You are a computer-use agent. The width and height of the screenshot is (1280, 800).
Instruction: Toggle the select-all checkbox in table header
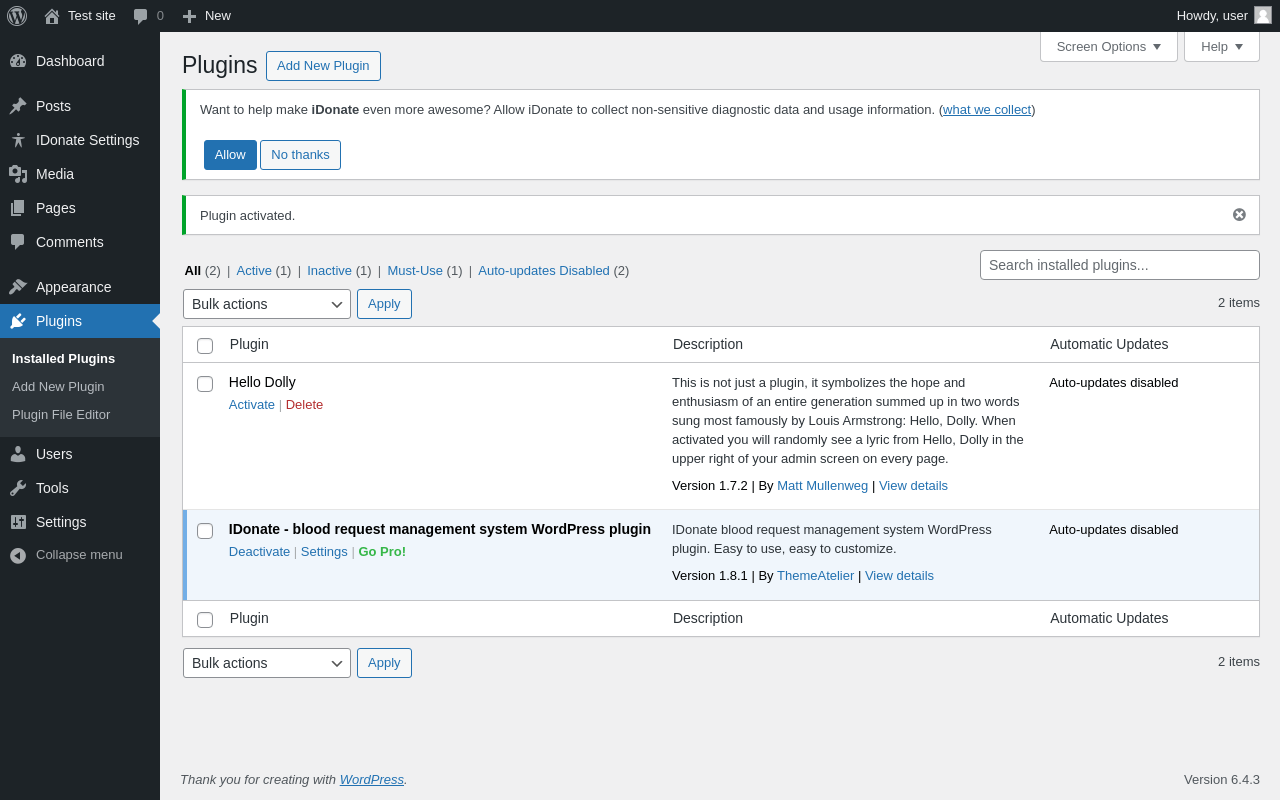click(x=205, y=346)
